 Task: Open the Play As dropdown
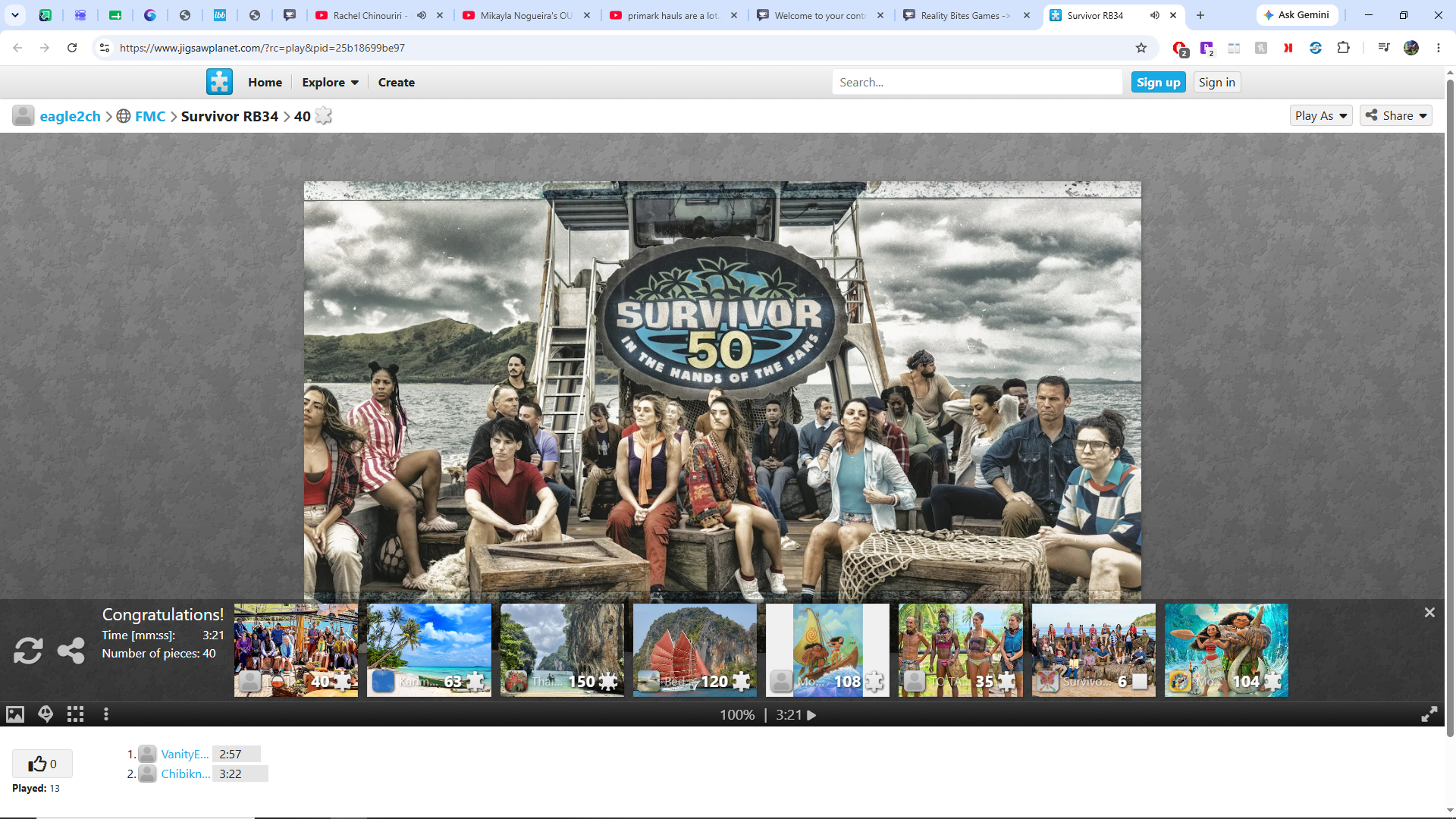tap(1321, 115)
